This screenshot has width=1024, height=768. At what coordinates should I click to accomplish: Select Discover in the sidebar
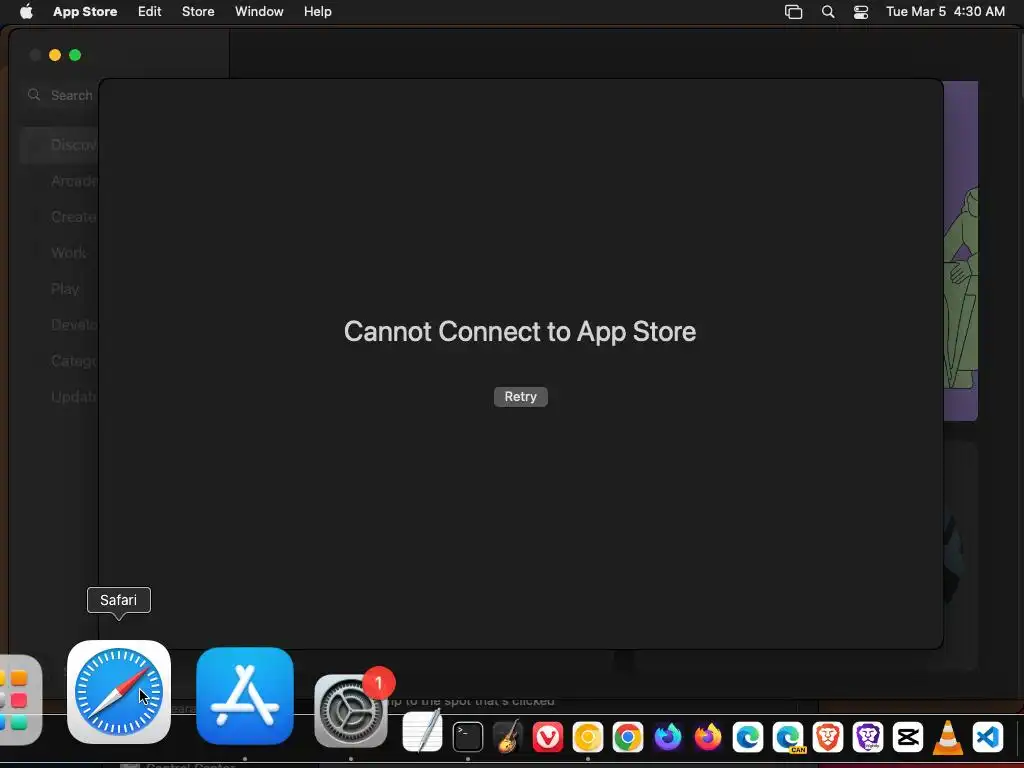pos(59,145)
